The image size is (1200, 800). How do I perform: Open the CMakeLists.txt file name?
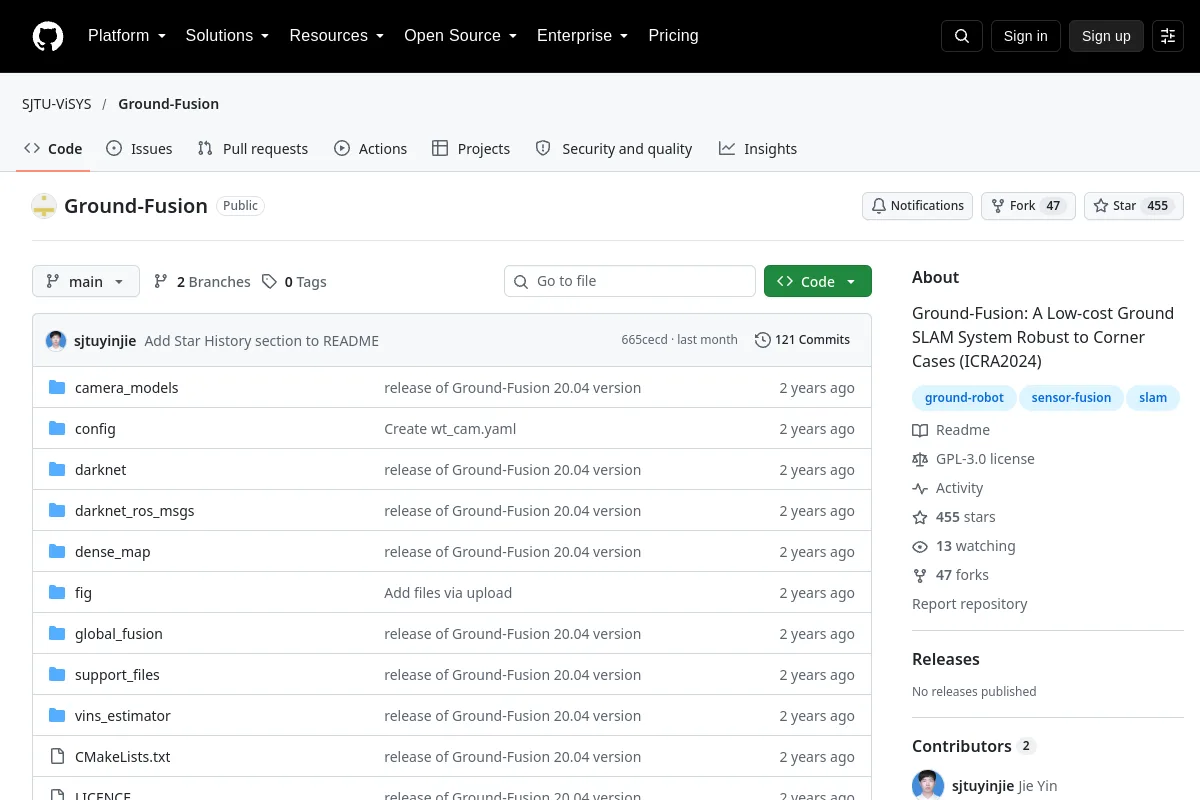click(123, 757)
